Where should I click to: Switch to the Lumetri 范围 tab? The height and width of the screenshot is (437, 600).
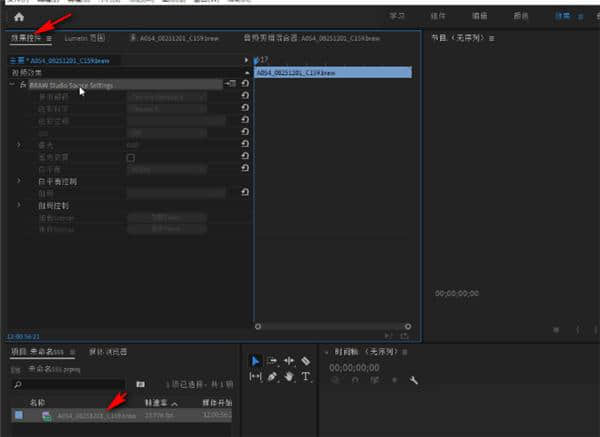(x=84, y=38)
